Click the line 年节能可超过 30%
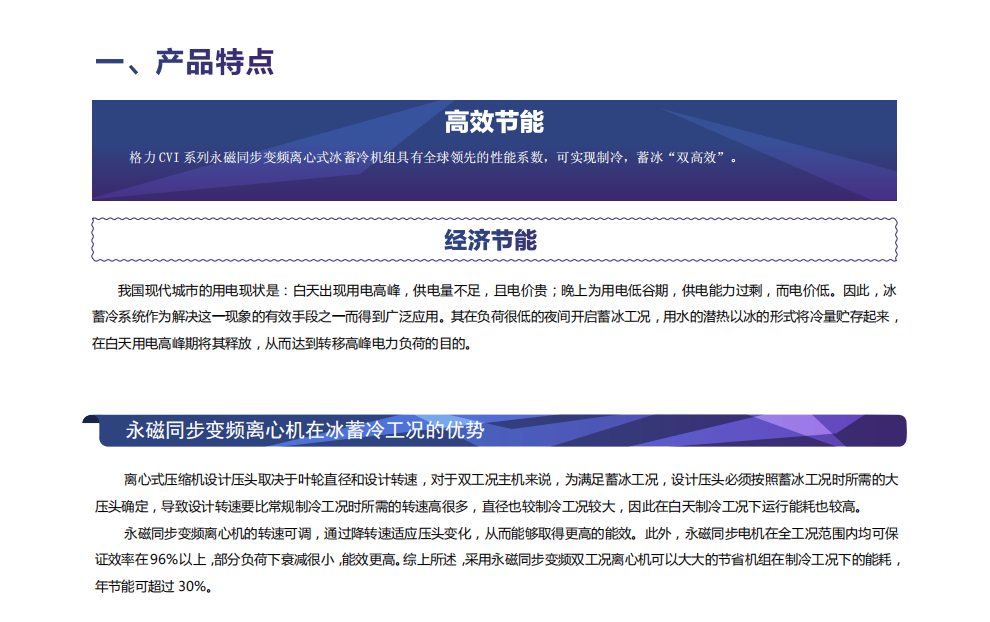The height and width of the screenshot is (622, 990). (x=153, y=587)
